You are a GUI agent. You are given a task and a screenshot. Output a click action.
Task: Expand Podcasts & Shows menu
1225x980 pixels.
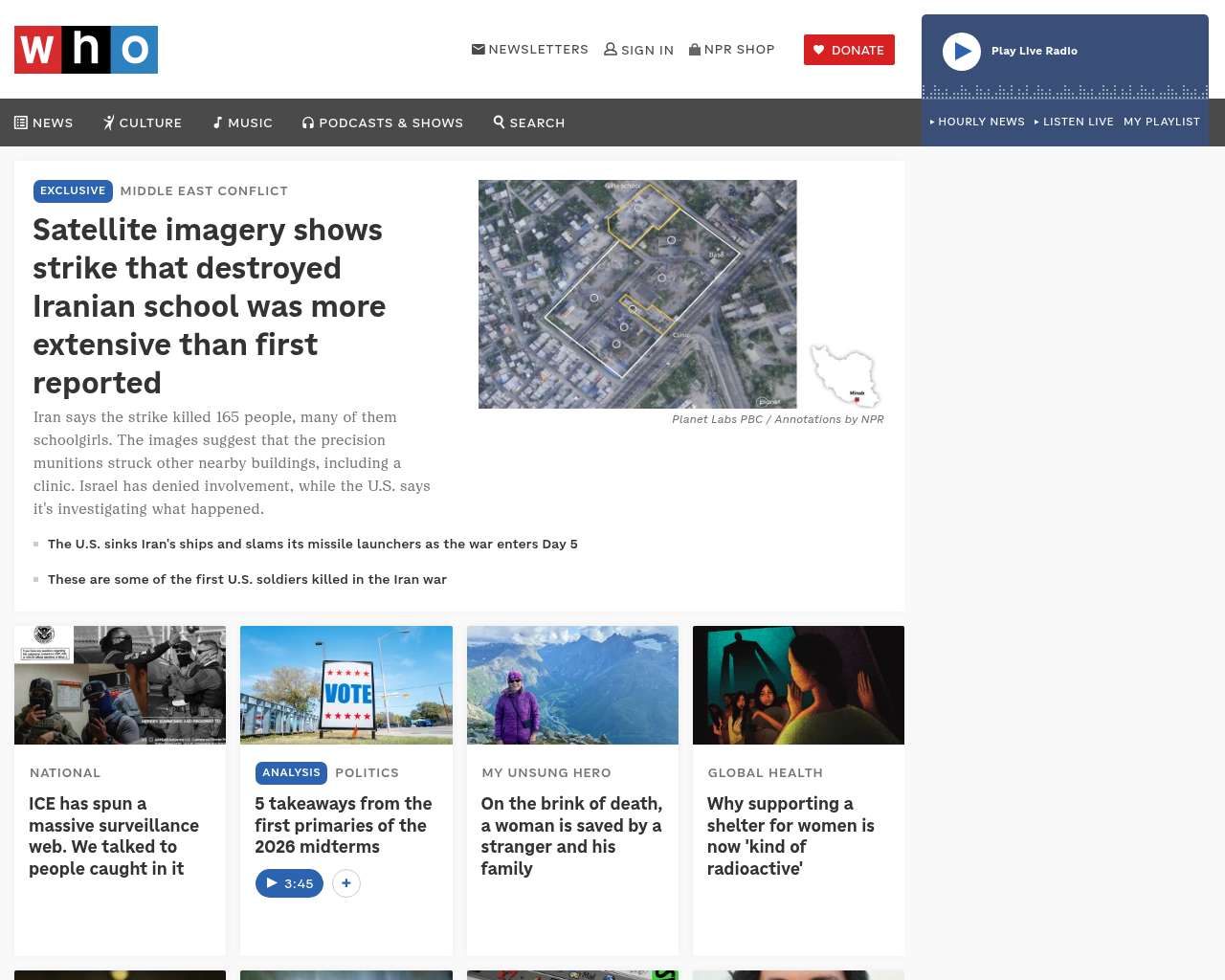[x=383, y=122]
